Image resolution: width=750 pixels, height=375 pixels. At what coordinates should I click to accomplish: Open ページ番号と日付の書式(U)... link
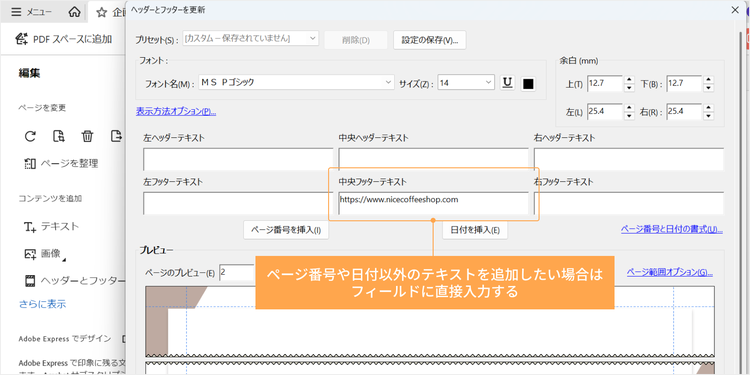[672, 230]
